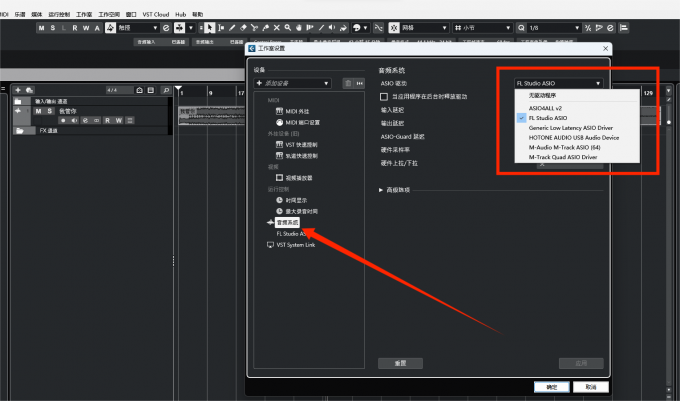Open the Auto-Scroll settings arrow

click(x=191, y=28)
